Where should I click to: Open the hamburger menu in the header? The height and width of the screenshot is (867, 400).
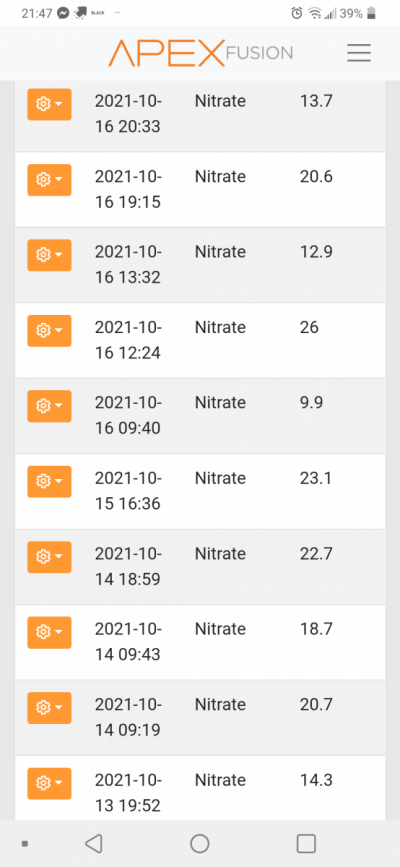pyautogui.click(x=359, y=53)
